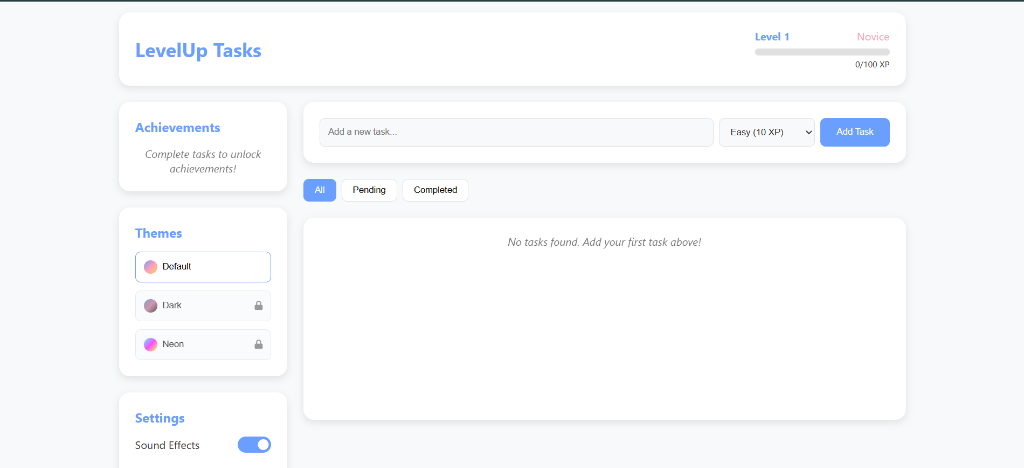Click the Level 1 label
The width and height of the screenshot is (1024, 468).
pyautogui.click(x=772, y=37)
